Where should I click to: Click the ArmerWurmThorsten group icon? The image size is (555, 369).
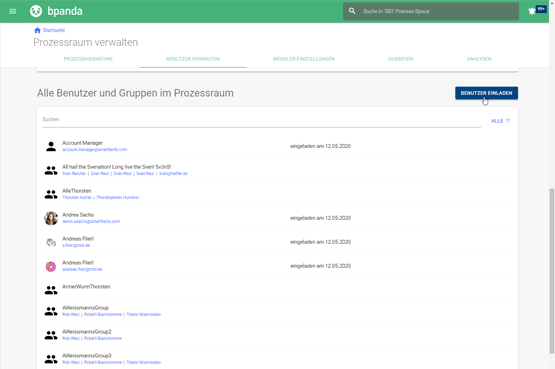[x=51, y=290]
